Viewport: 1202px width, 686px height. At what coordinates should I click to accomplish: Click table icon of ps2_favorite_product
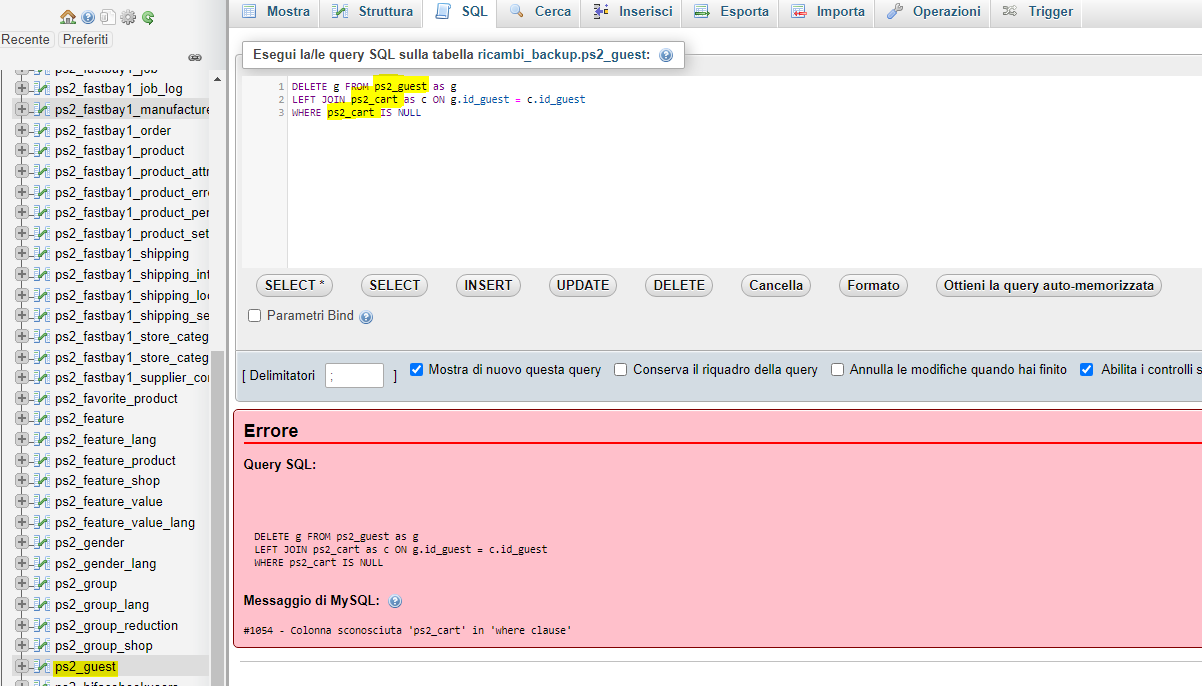[x=41, y=398]
